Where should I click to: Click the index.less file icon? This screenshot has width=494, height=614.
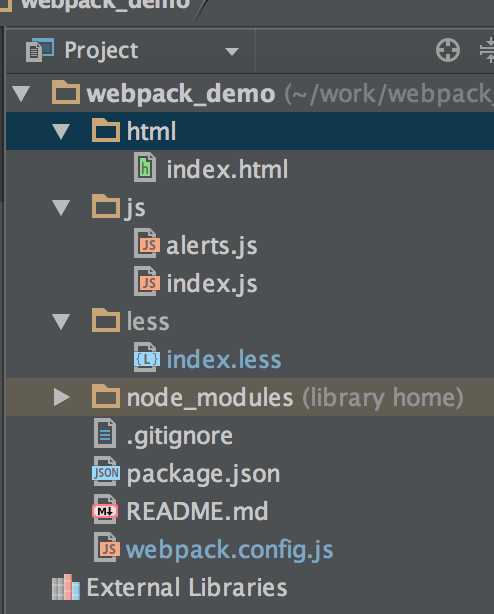[147, 358]
